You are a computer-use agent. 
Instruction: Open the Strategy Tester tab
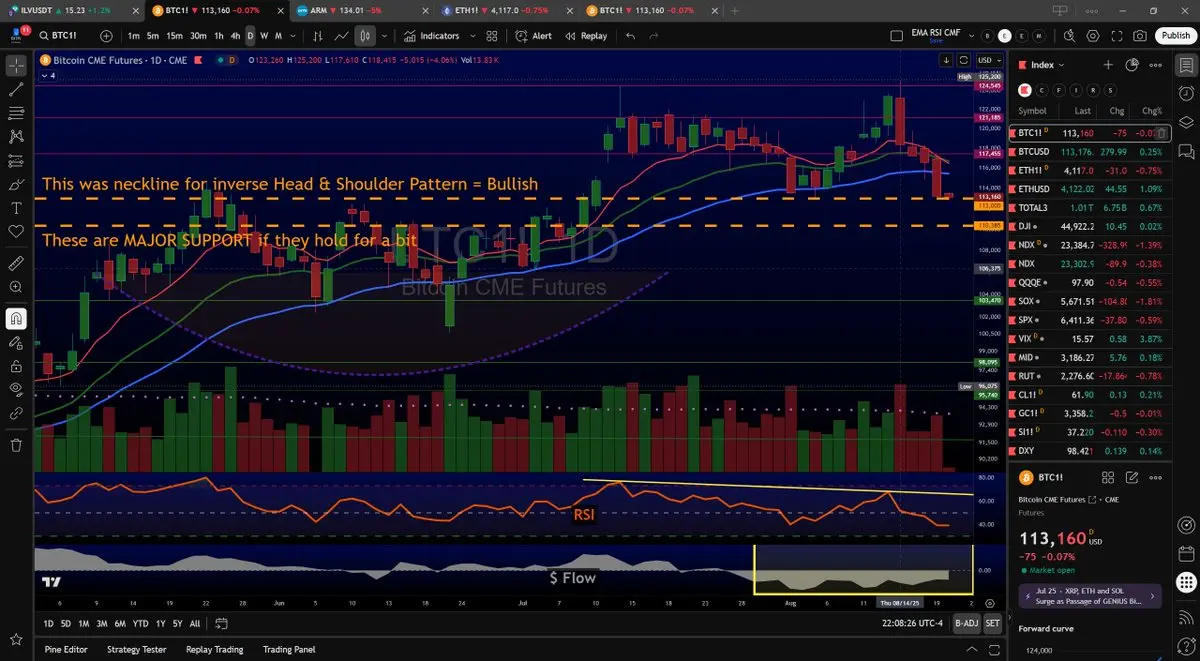(x=136, y=649)
